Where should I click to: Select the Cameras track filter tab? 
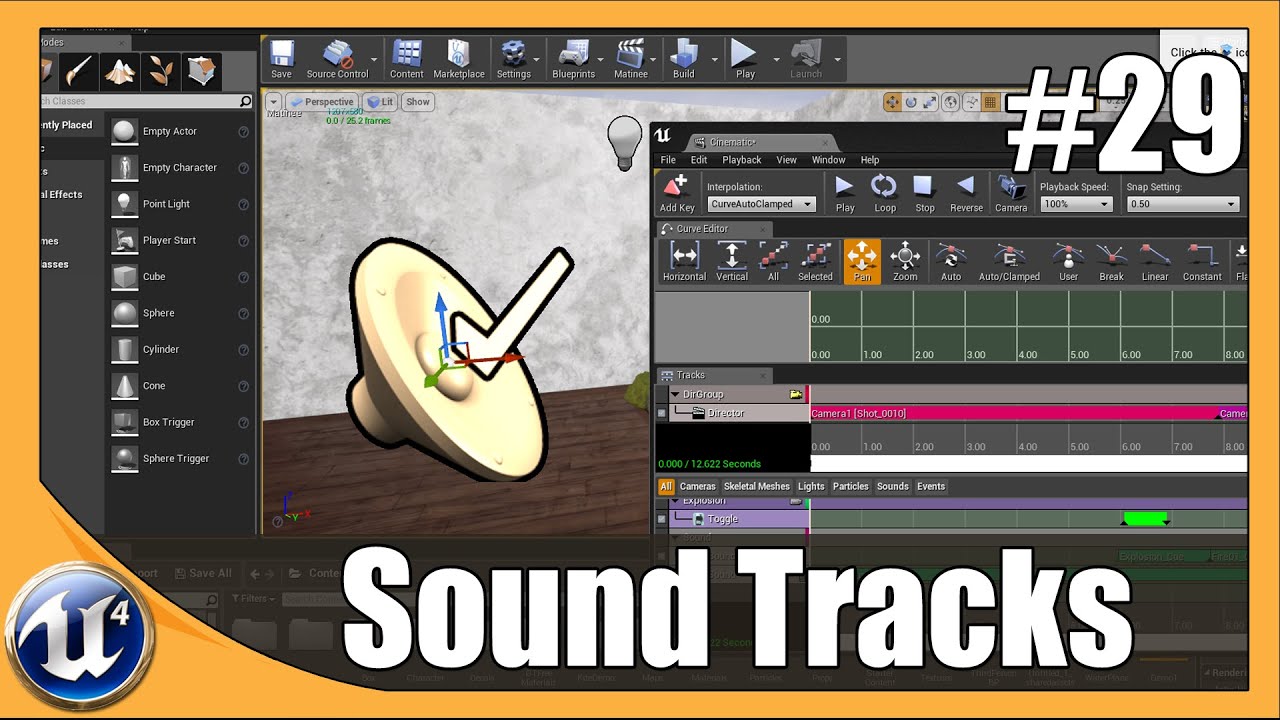[698, 486]
